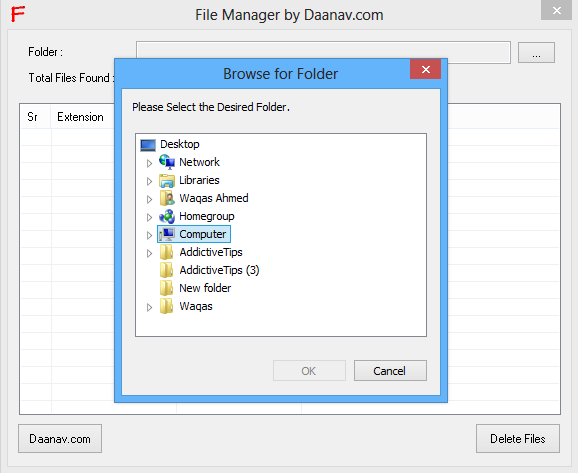Click the Folder path input field
The width and height of the screenshot is (578, 473).
[323, 52]
